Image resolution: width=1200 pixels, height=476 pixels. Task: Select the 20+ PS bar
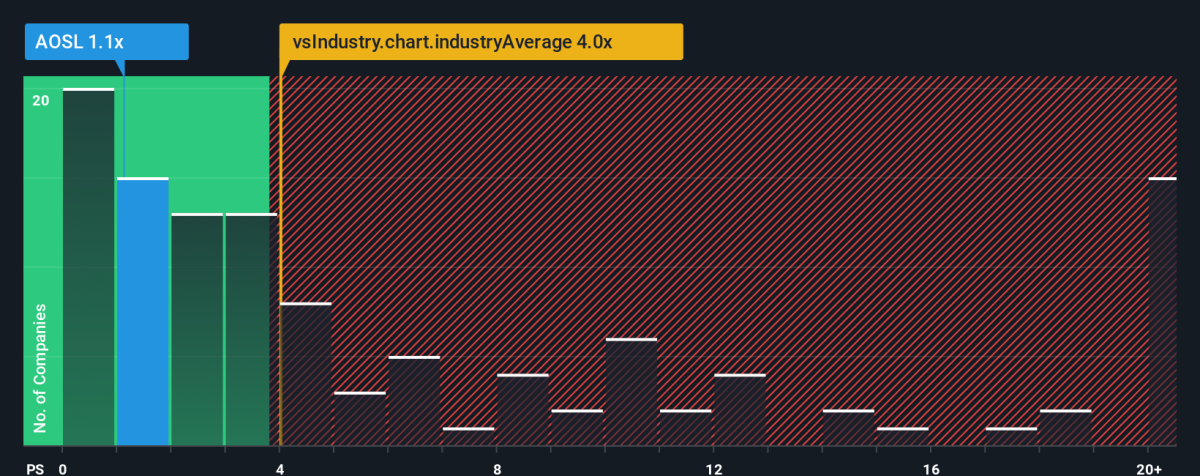(x=1162, y=312)
